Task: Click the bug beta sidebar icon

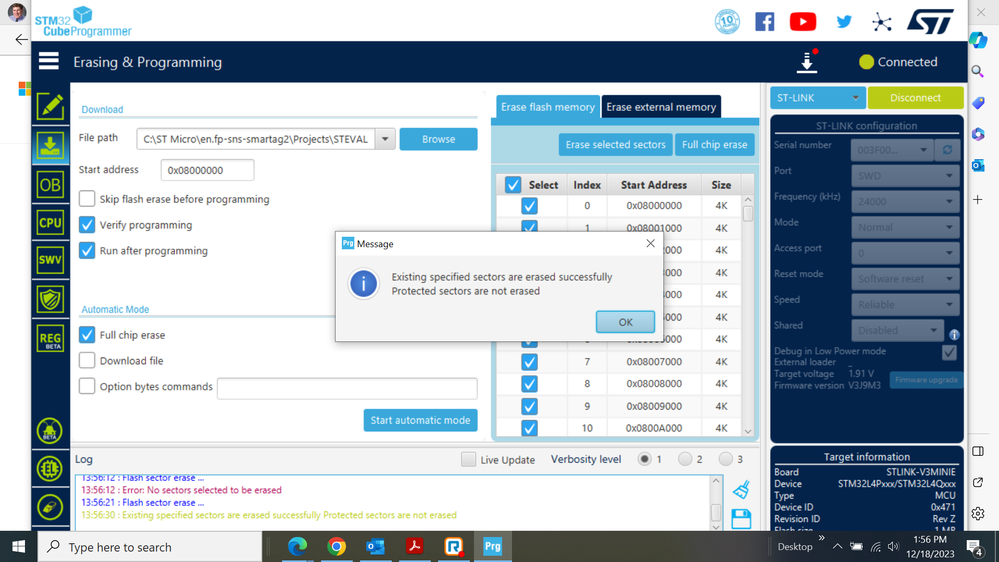Action: [50, 431]
